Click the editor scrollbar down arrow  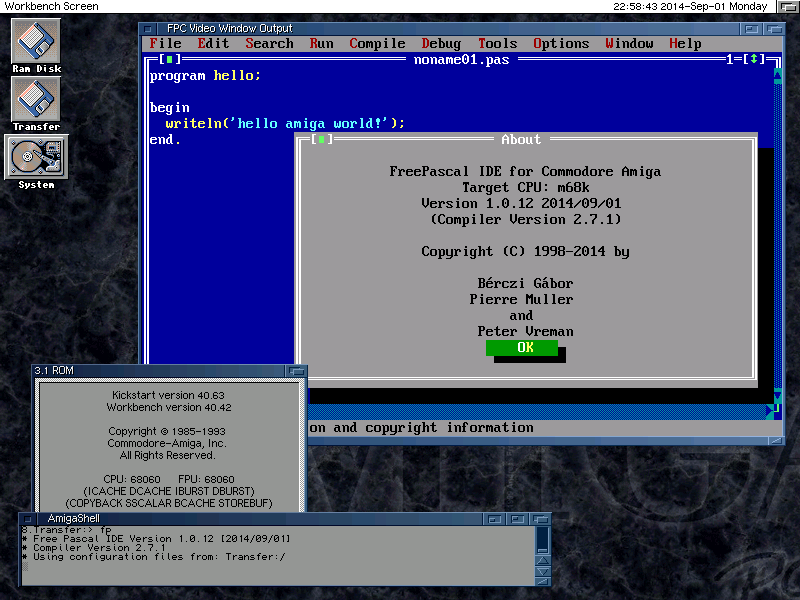click(778, 395)
